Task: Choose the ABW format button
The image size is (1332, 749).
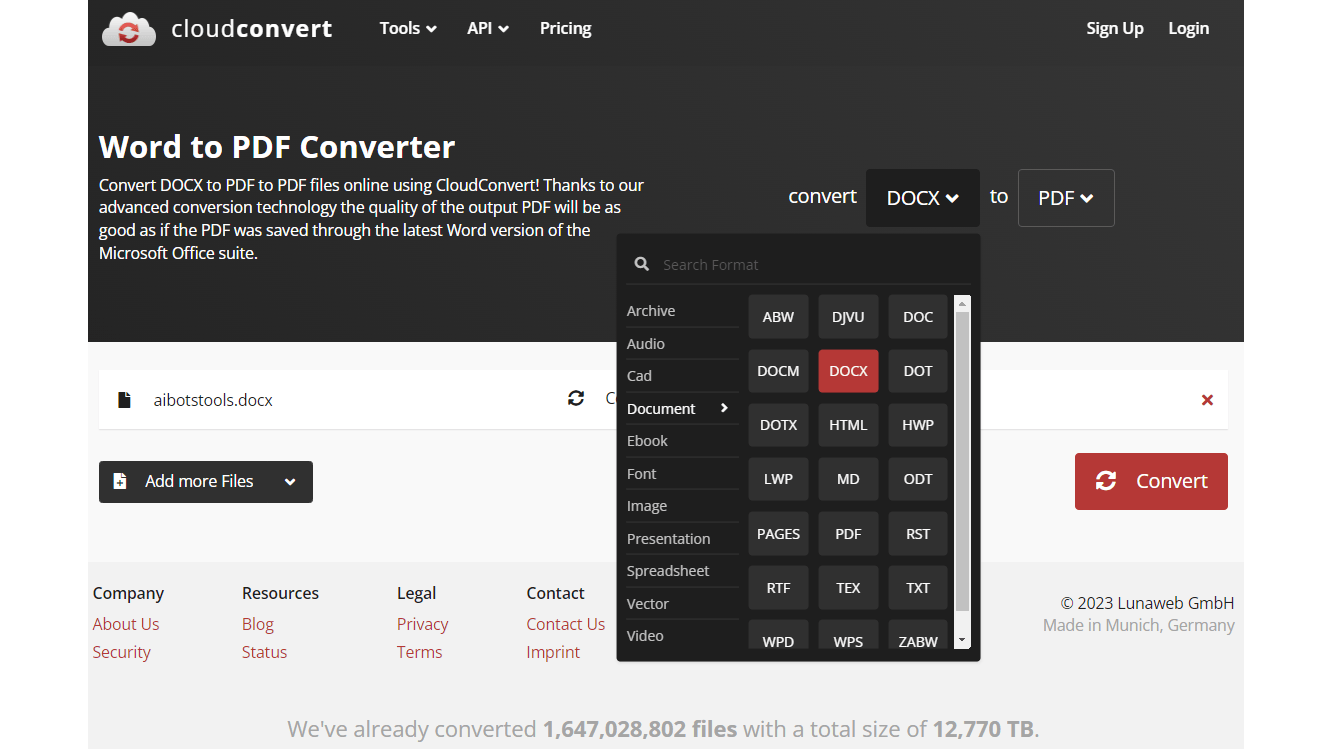Action: pos(778,317)
